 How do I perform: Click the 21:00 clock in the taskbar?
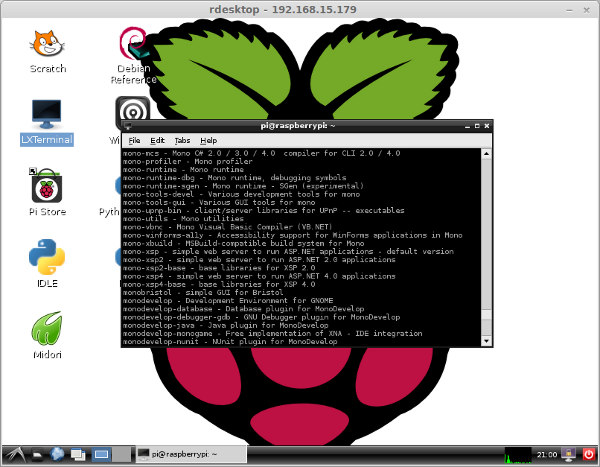(546, 455)
